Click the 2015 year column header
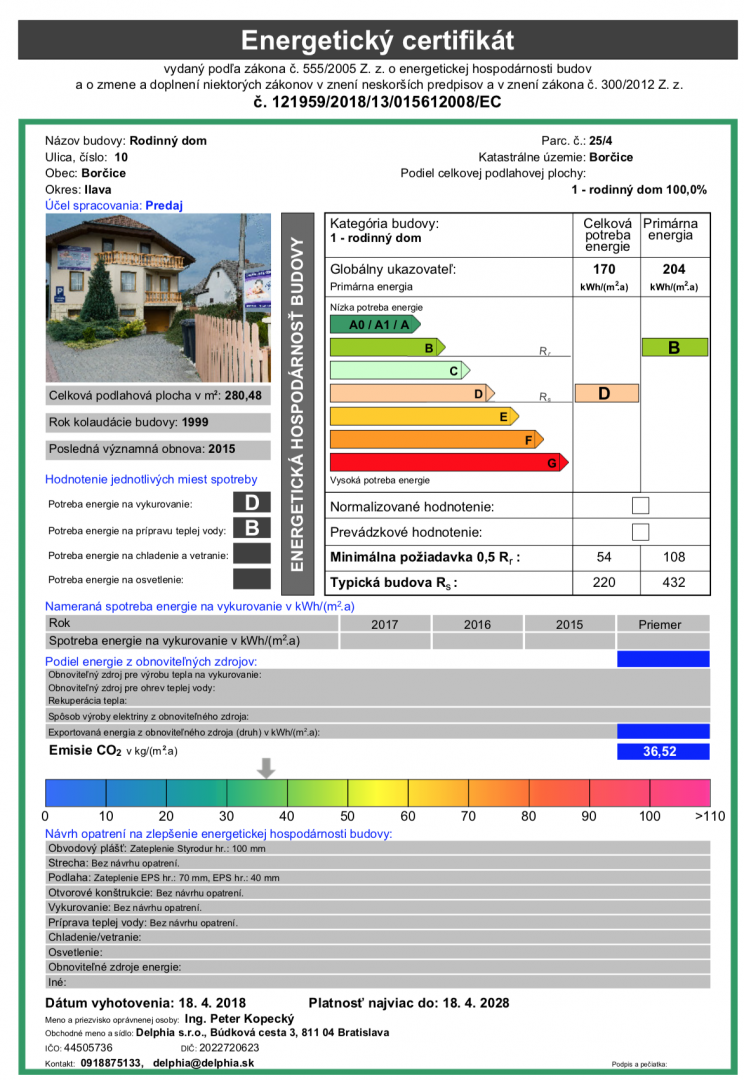 [570, 624]
